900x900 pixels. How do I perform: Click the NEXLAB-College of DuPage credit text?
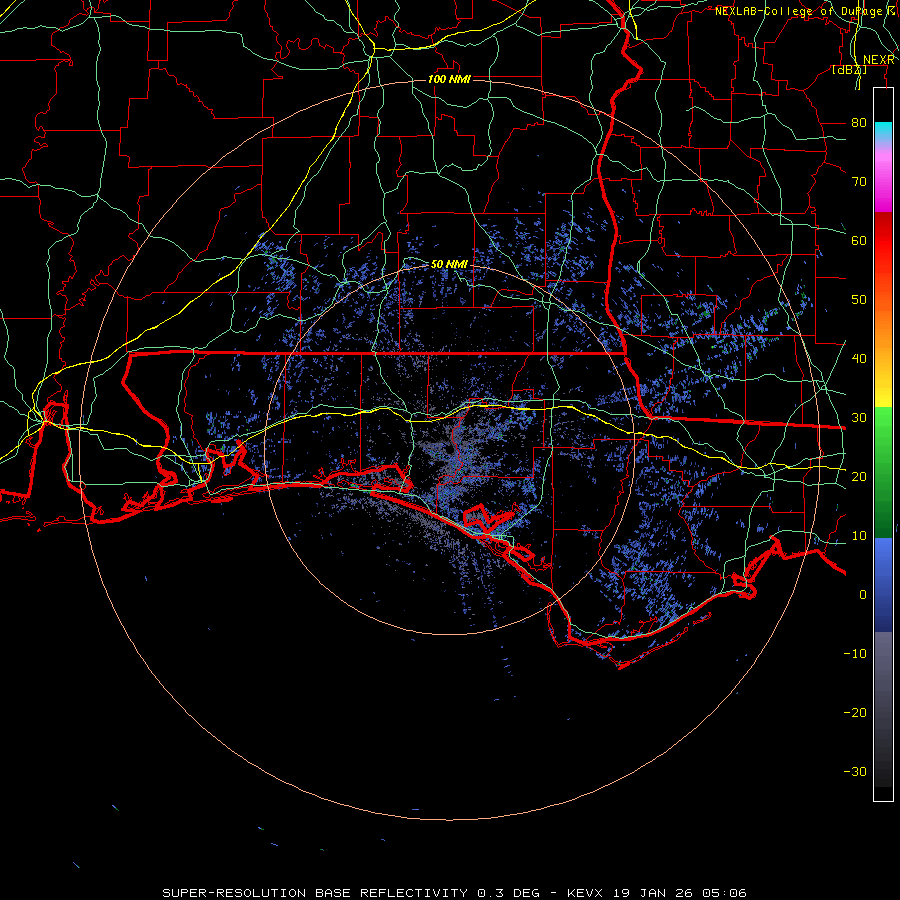pos(798,11)
